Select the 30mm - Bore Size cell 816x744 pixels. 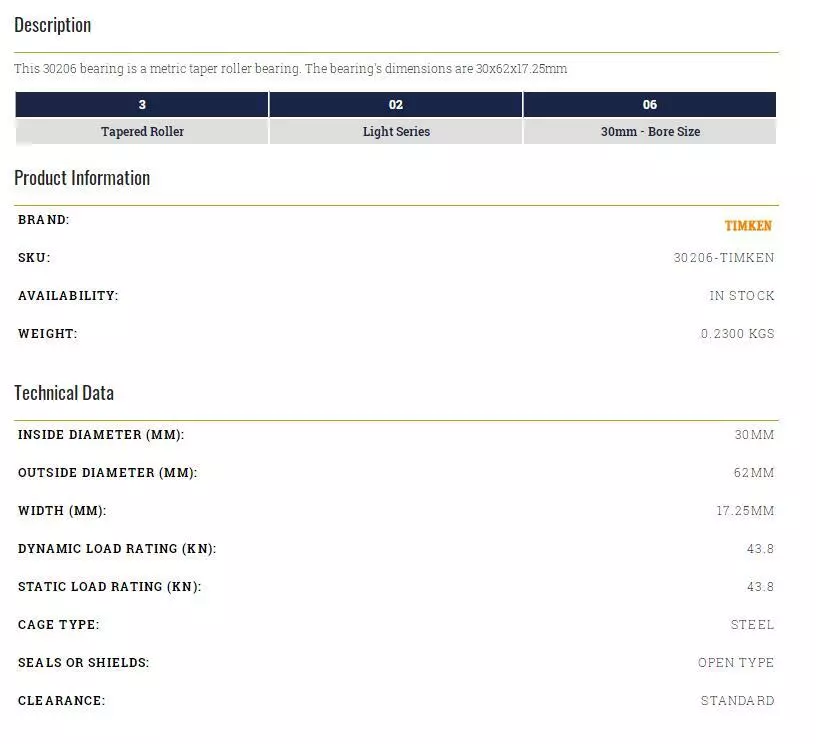pos(650,132)
